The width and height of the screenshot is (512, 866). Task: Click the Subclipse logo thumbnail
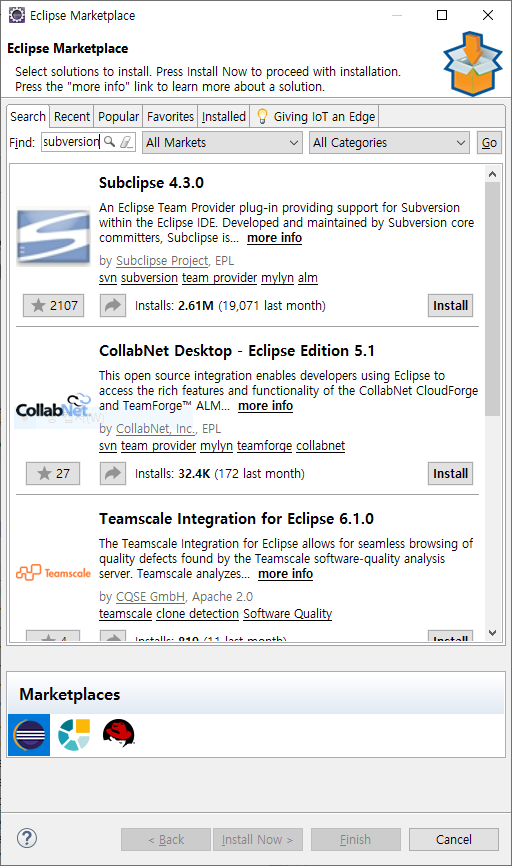tap(53, 236)
